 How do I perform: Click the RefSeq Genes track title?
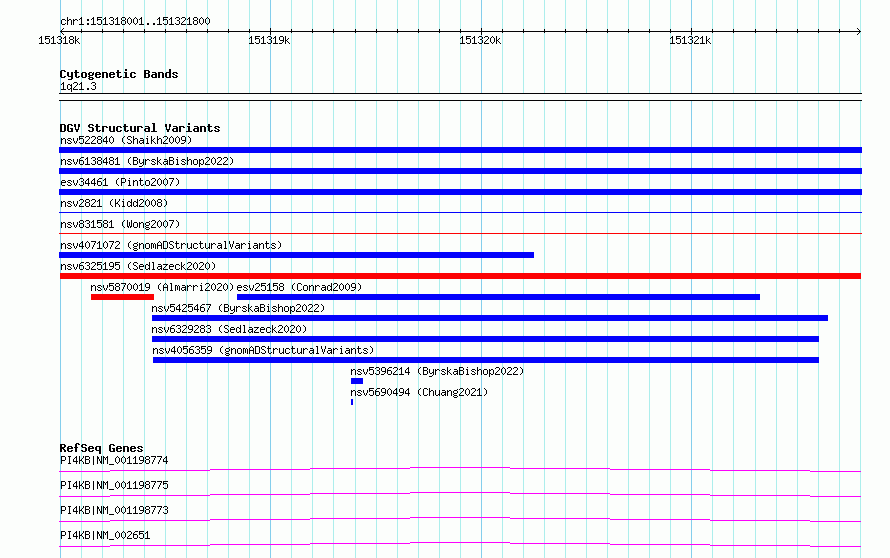click(x=101, y=448)
